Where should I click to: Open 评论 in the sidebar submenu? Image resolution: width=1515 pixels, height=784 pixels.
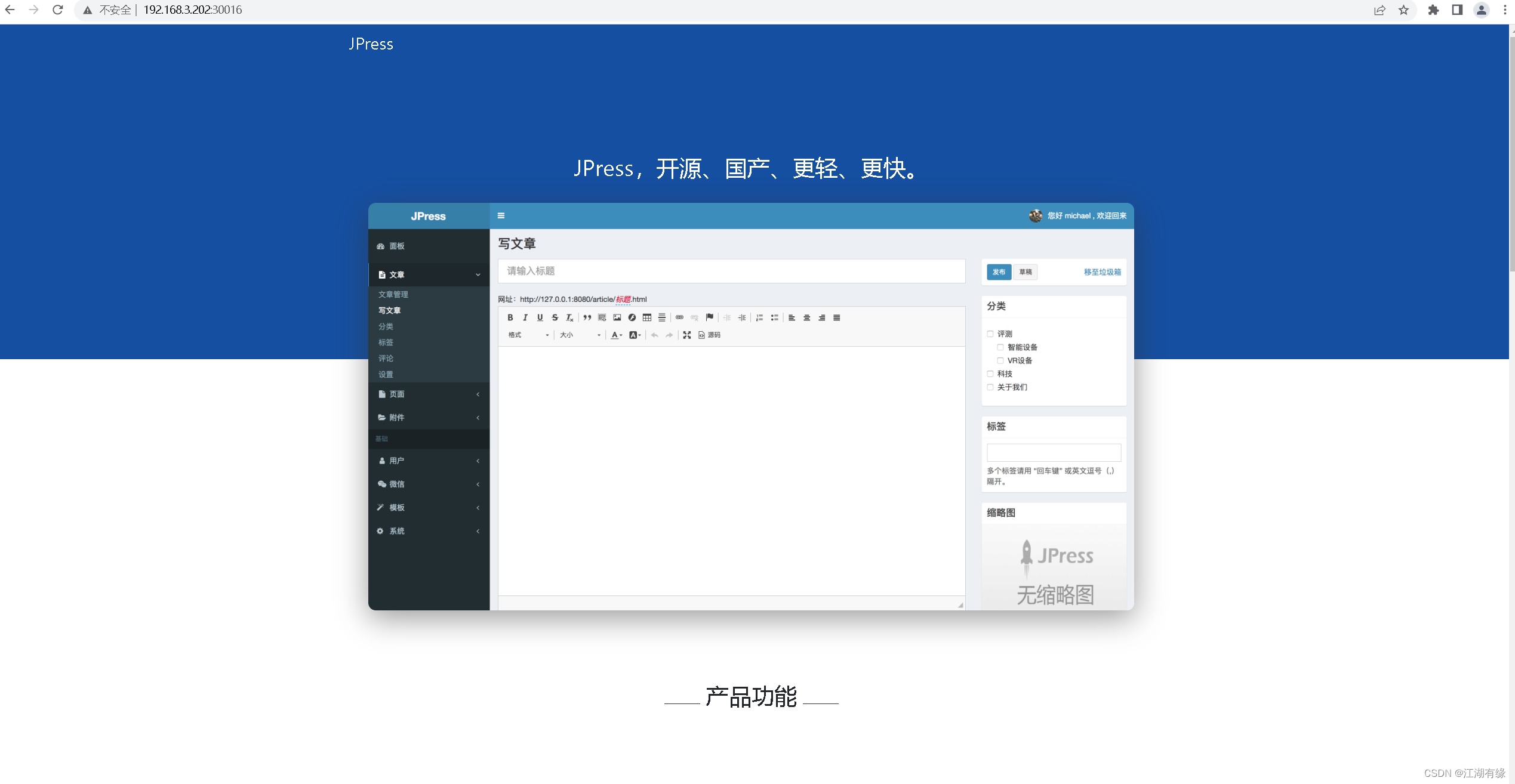[x=386, y=358]
